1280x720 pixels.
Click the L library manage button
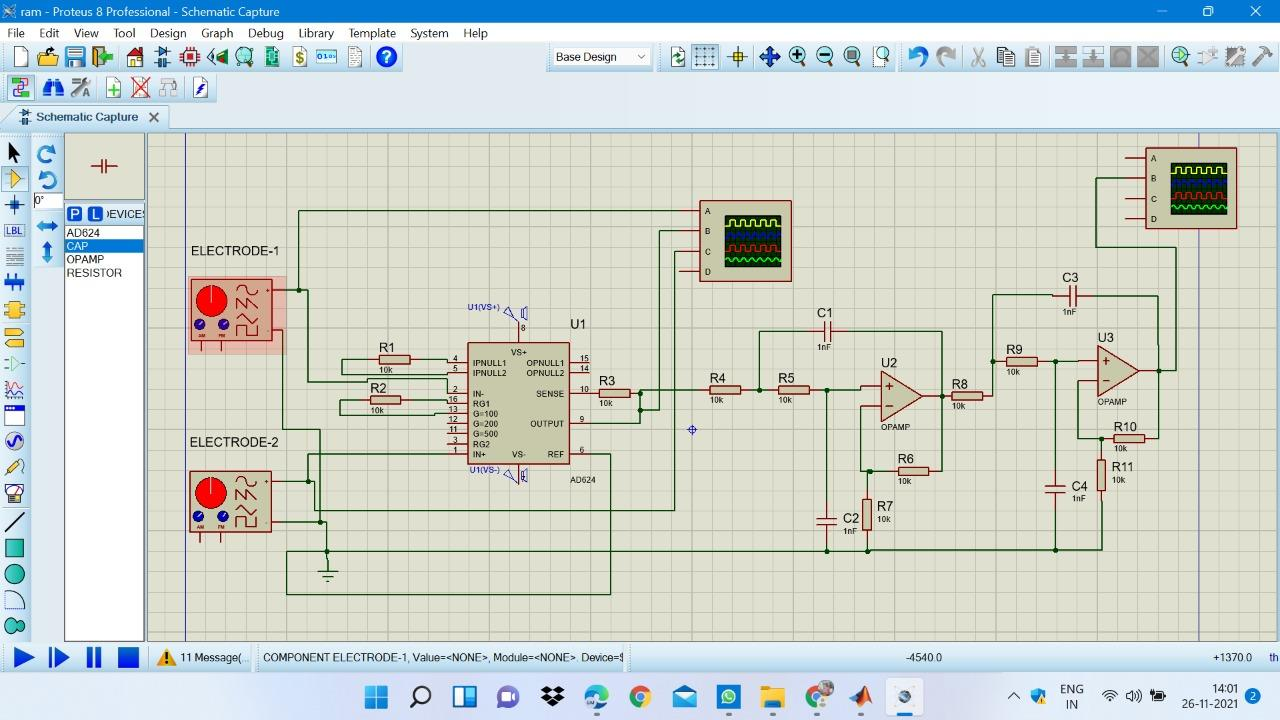[95, 214]
